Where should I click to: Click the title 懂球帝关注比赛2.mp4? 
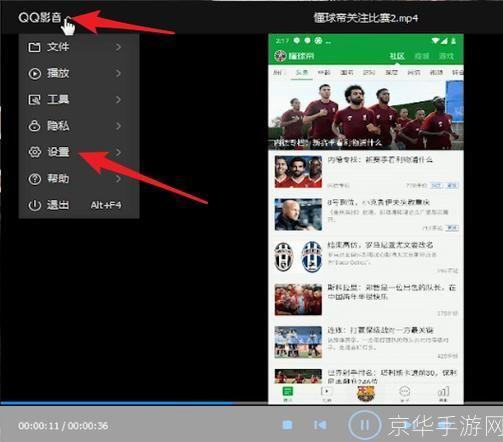tap(366, 18)
